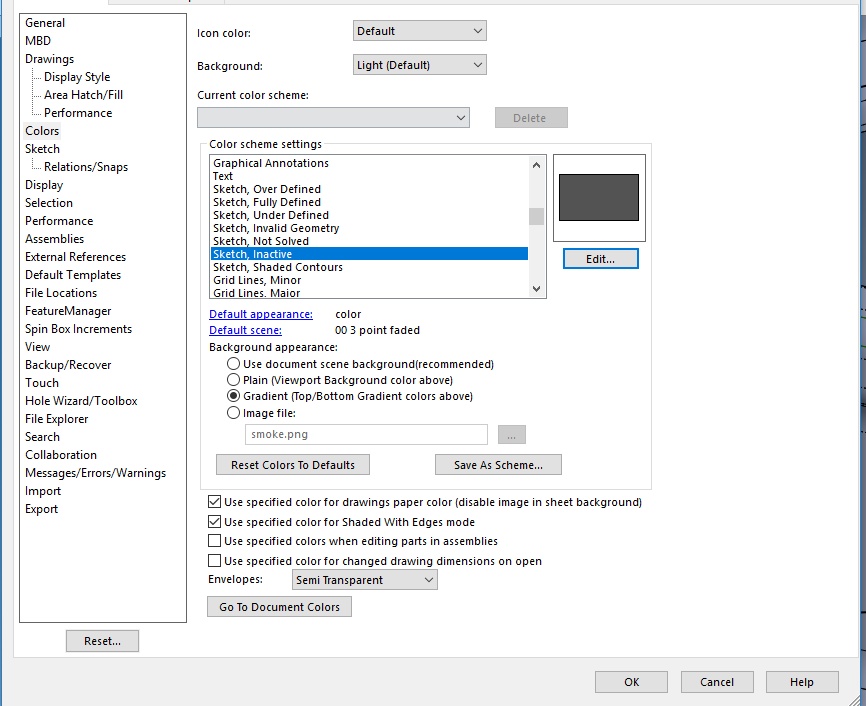Click the color list scroll down arrow
The height and width of the screenshot is (706, 866).
click(536, 288)
